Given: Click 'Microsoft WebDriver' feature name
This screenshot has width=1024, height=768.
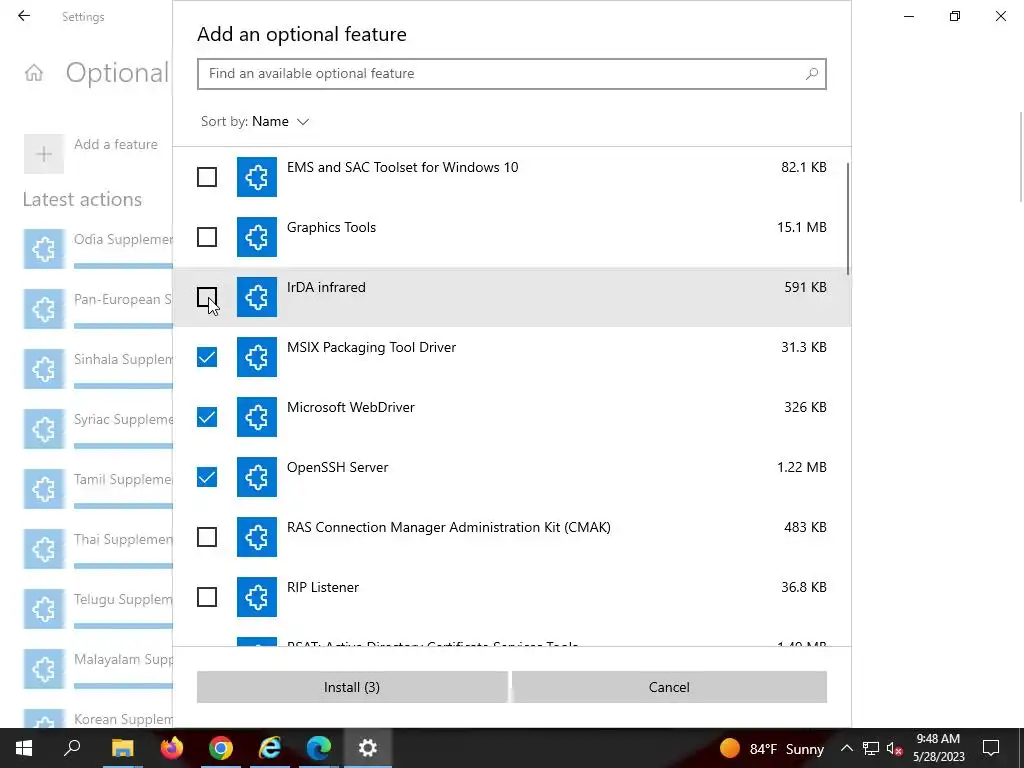Looking at the screenshot, I should pos(351,408).
